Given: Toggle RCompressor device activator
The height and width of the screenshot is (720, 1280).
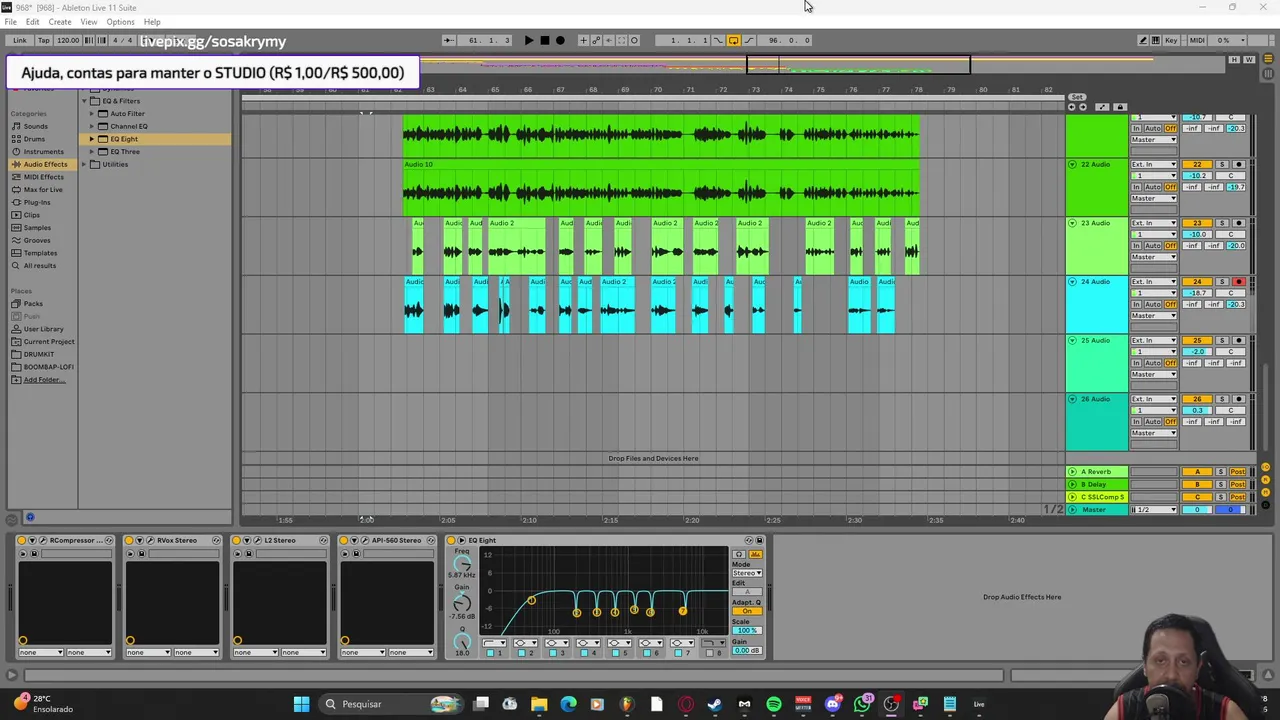Looking at the screenshot, I should 22,541.
